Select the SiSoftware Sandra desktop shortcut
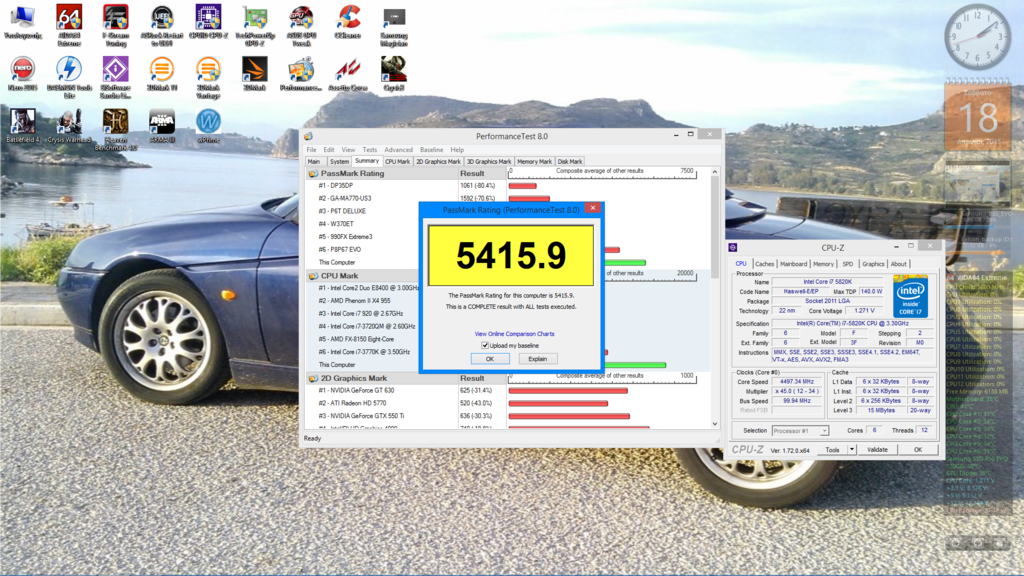The image size is (1024, 576). (x=116, y=77)
